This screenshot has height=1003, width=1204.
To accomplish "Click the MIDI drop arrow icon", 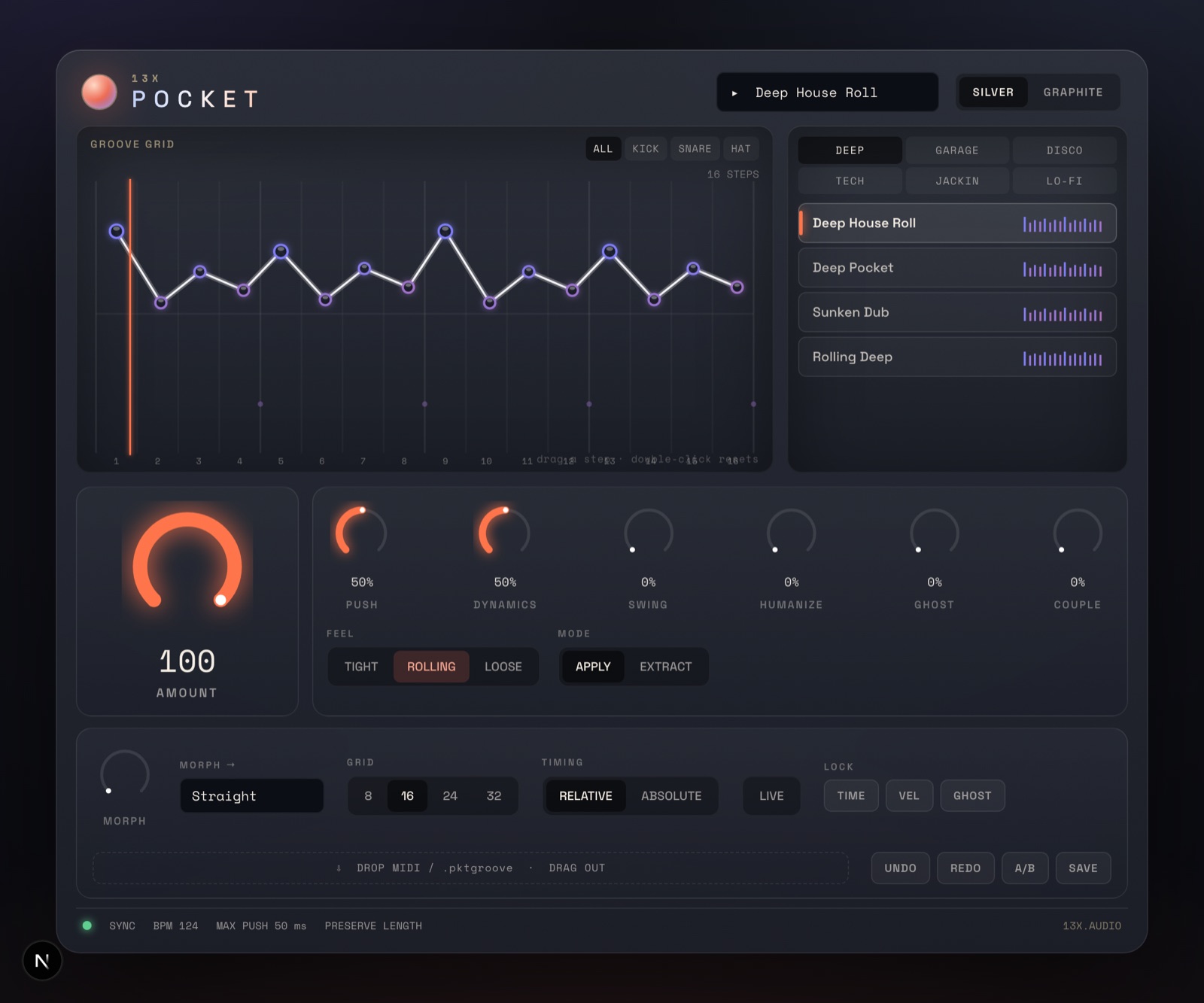I will (339, 868).
